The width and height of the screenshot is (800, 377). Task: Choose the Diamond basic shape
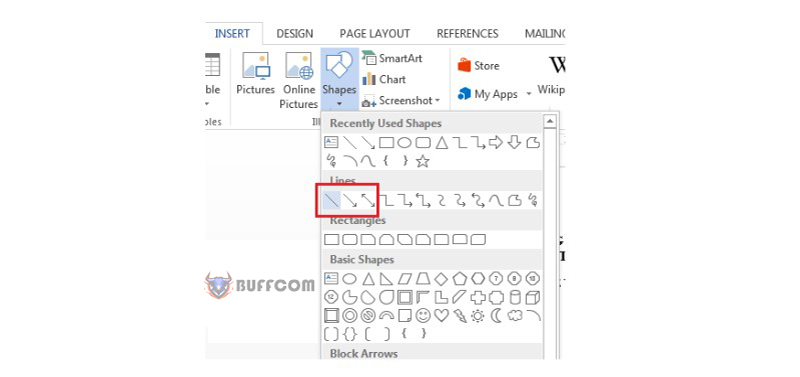[441, 279]
